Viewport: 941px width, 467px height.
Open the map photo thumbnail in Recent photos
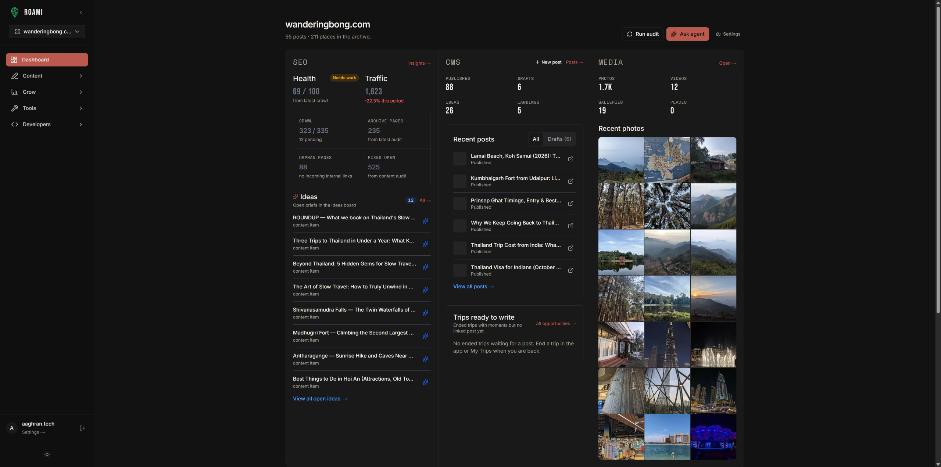(667, 160)
